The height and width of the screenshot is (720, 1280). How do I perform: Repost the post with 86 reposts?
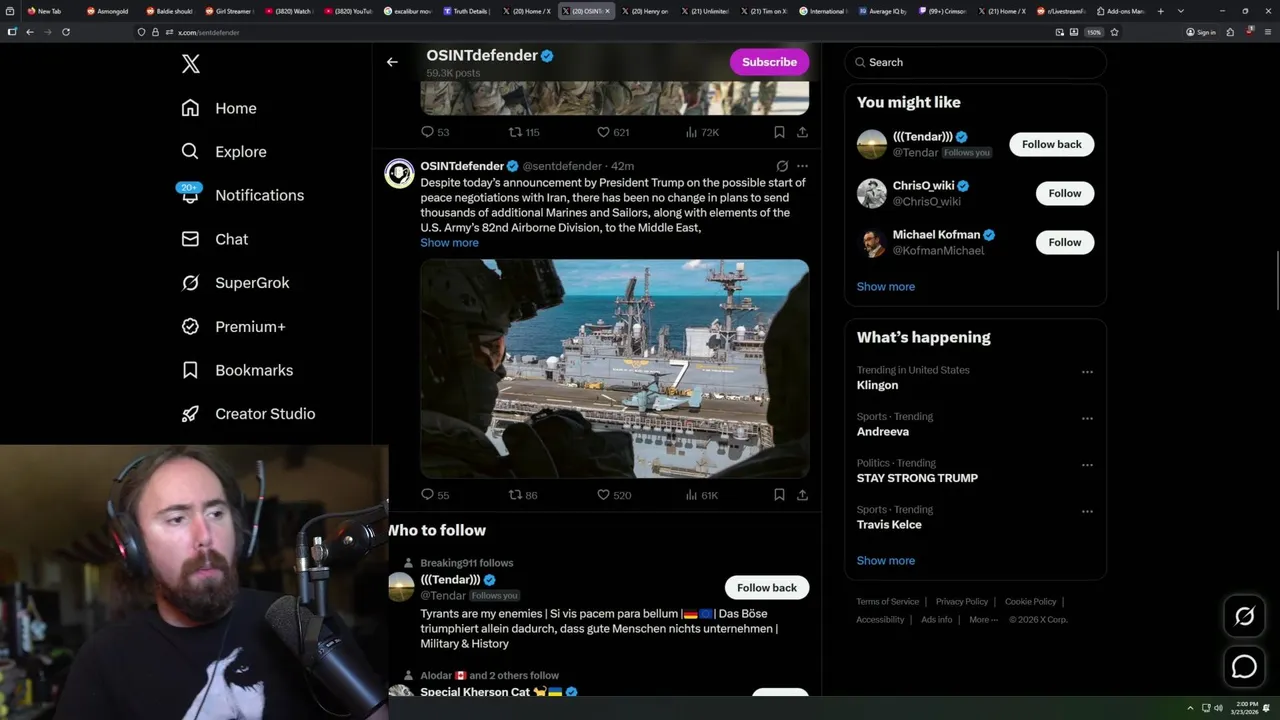pyautogui.click(x=523, y=495)
